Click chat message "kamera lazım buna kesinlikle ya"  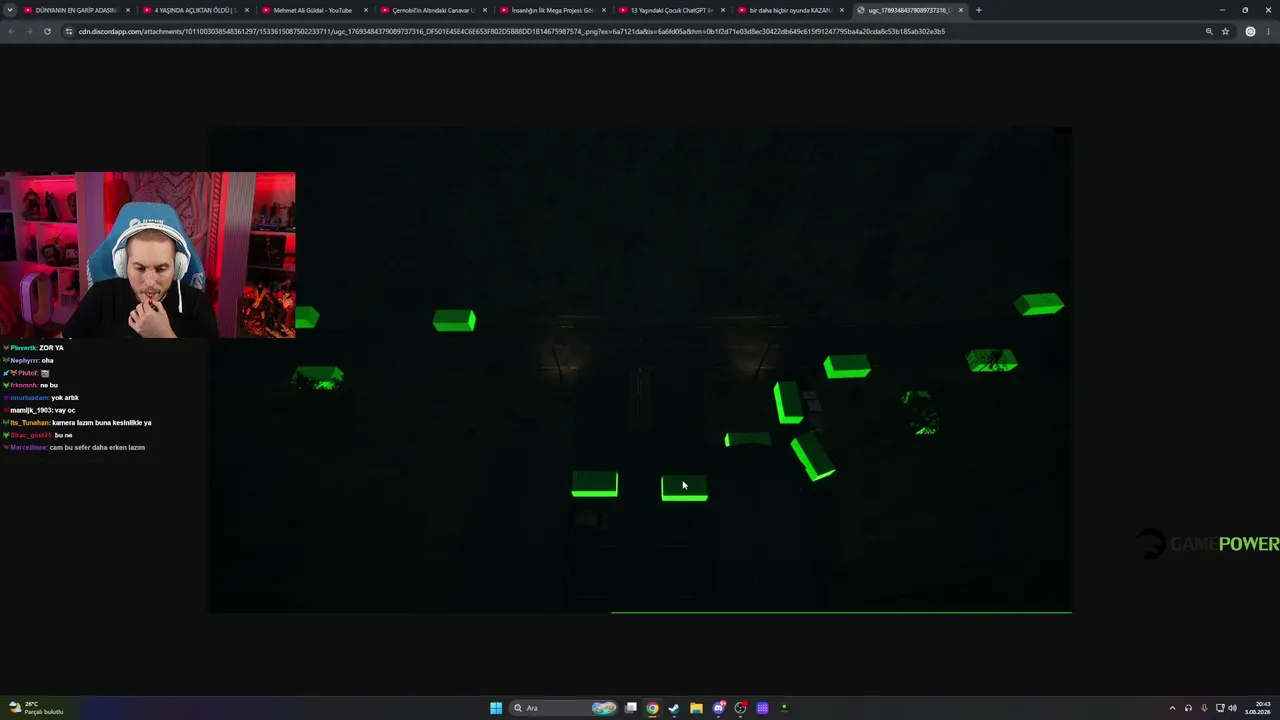(x=102, y=423)
